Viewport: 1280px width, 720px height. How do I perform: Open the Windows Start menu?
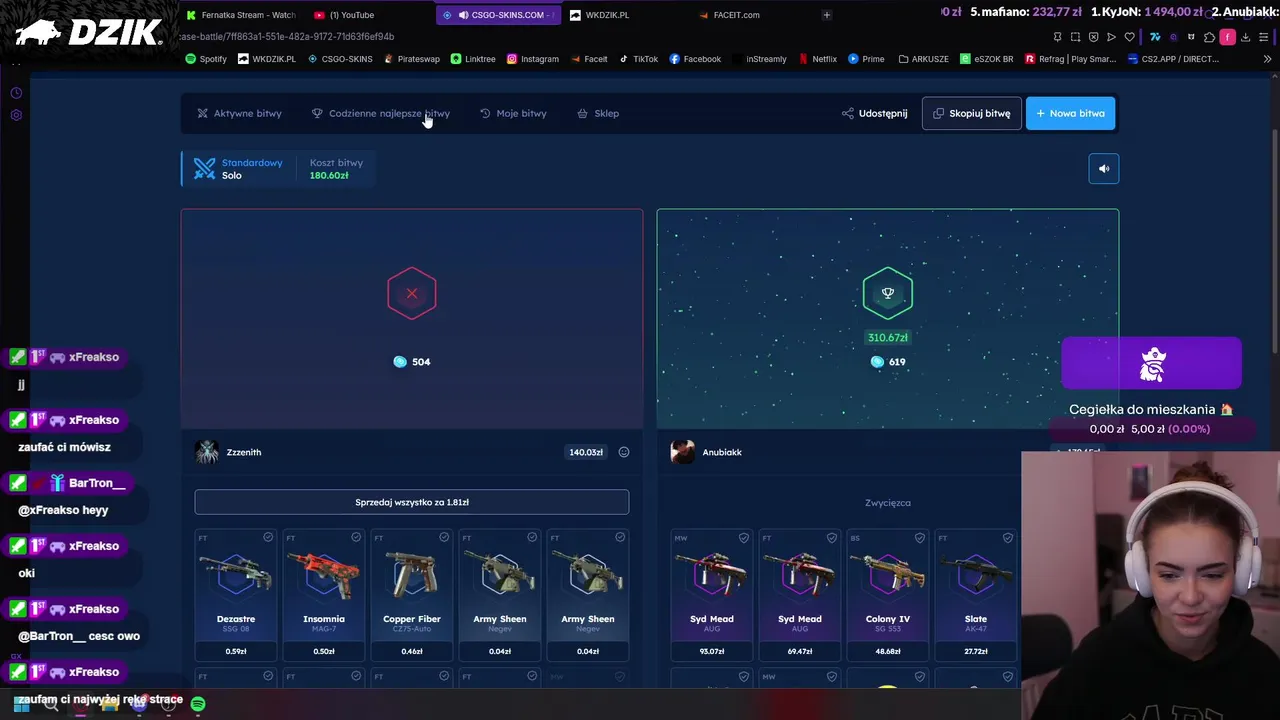21,705
